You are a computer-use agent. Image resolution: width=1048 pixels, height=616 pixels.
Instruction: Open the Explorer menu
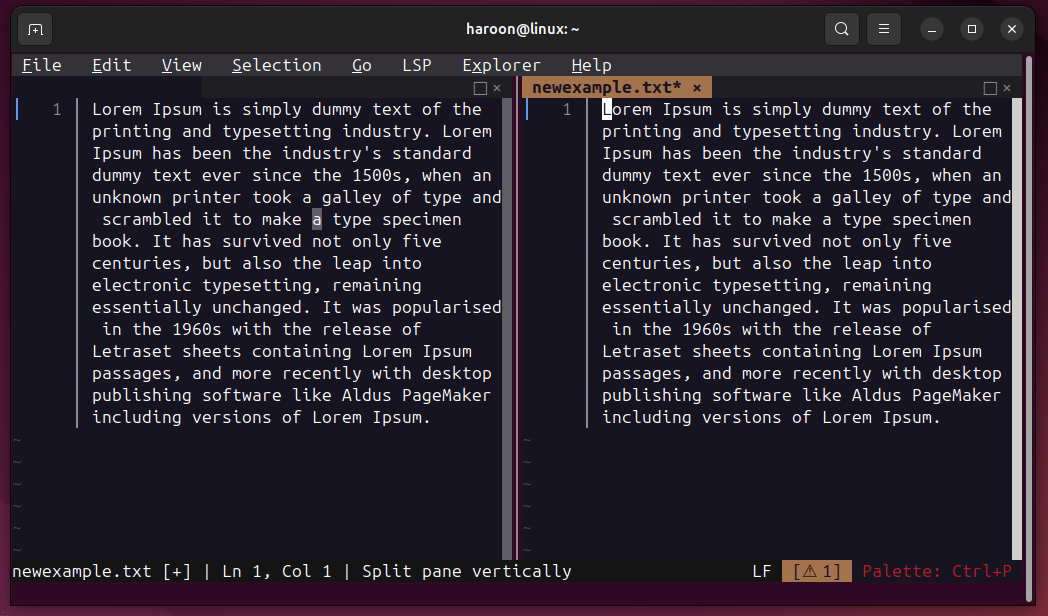(501, 65)
